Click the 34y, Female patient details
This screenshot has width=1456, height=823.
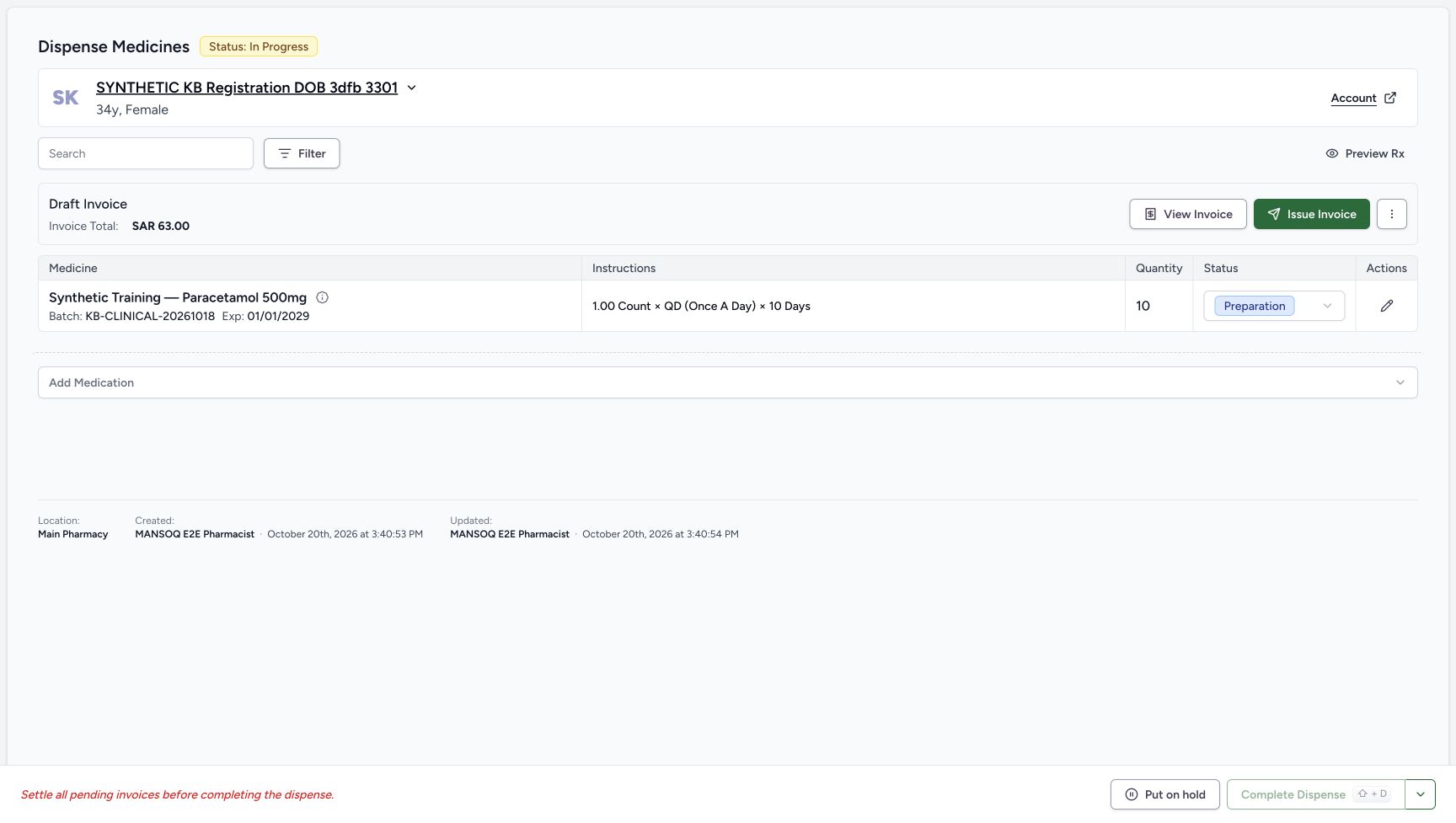132,110
